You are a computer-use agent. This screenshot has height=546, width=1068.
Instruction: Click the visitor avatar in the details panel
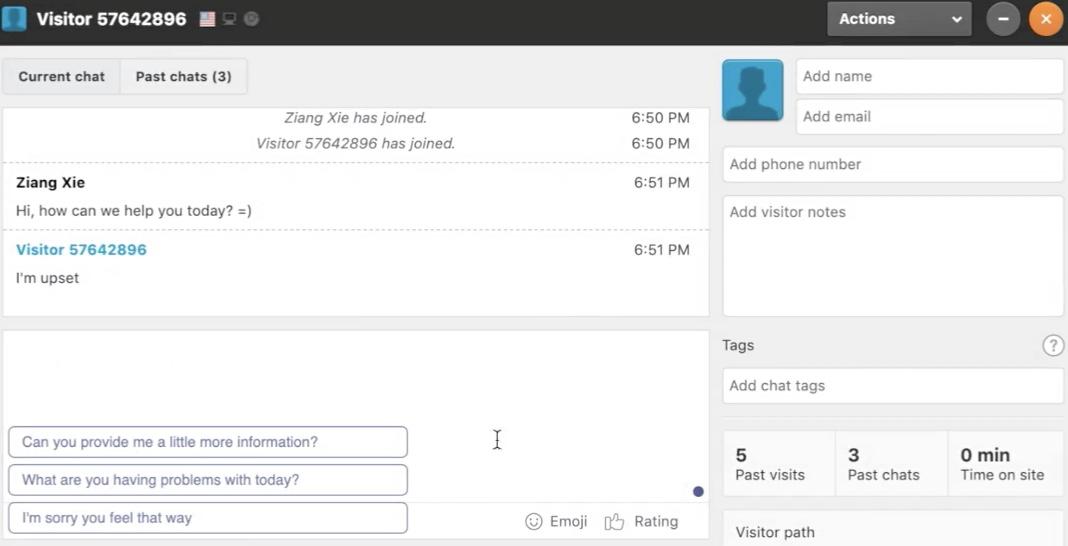pyautogui.click(x=753, y=90)
